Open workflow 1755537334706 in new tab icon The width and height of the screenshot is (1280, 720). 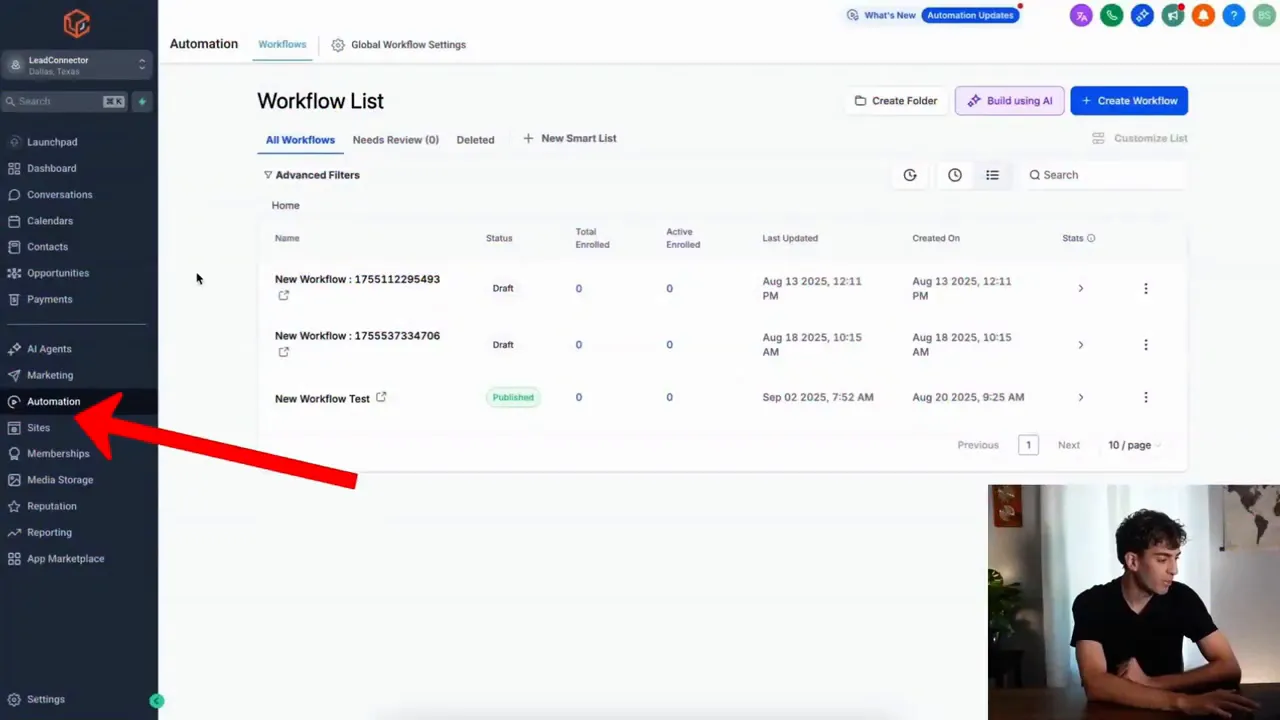(284, 352)
